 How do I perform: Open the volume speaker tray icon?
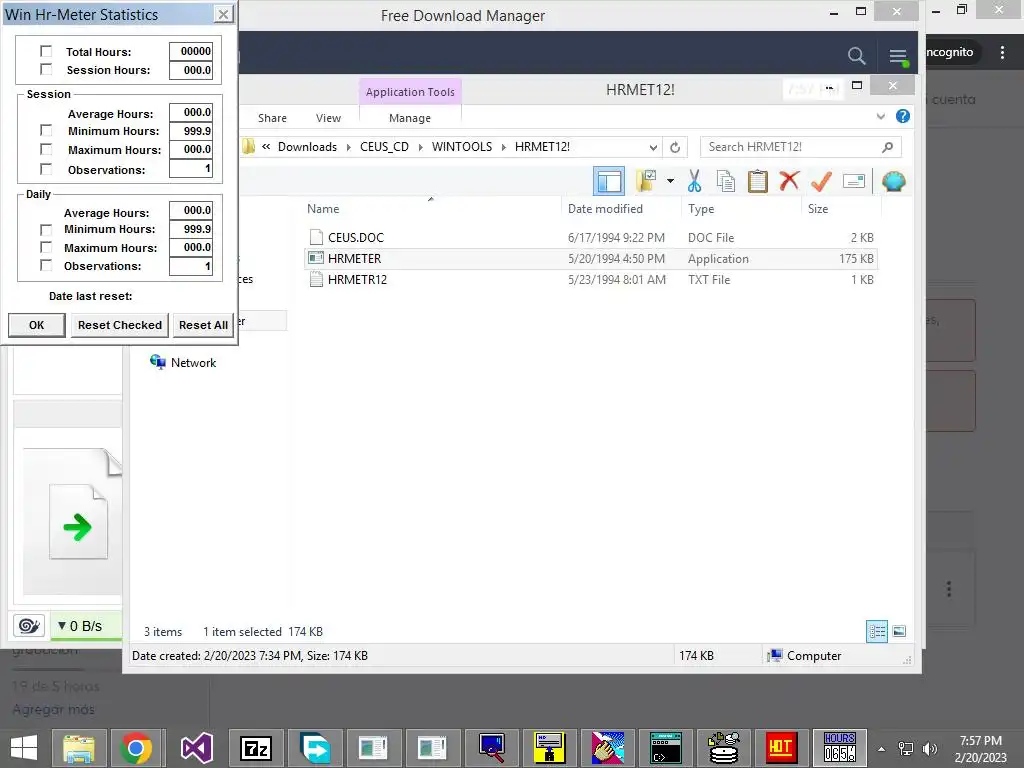[x=929, y=748]
